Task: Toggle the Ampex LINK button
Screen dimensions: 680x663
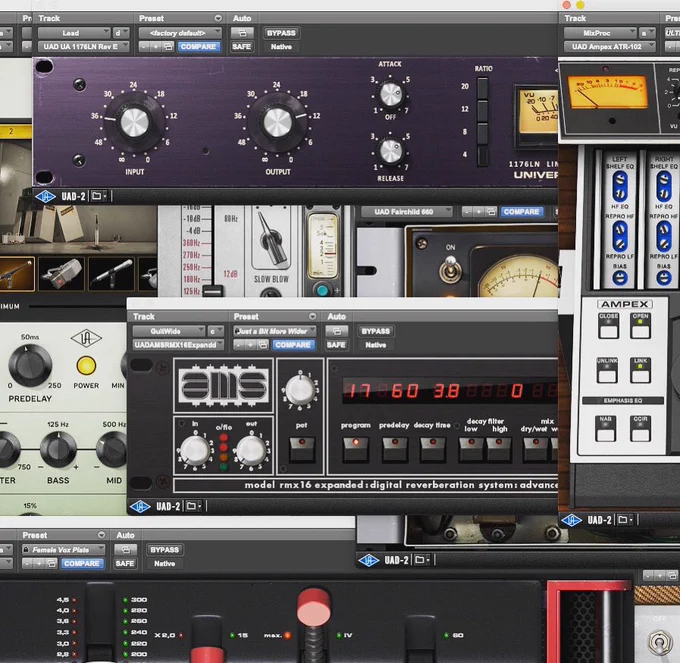Action: click(x=641, y=371)
